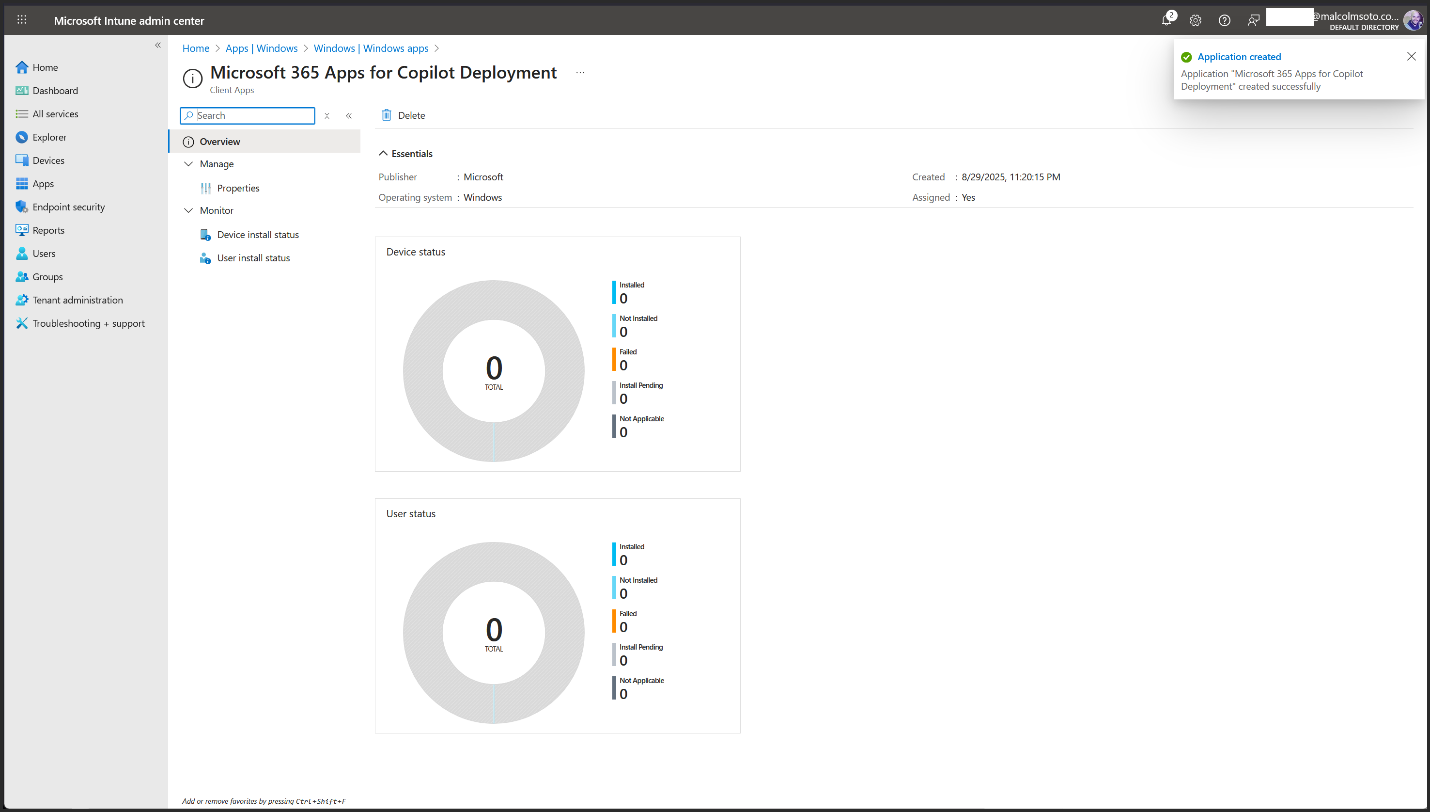Click the user account avatar
1430x812 pixels.
coord(1412,20)
